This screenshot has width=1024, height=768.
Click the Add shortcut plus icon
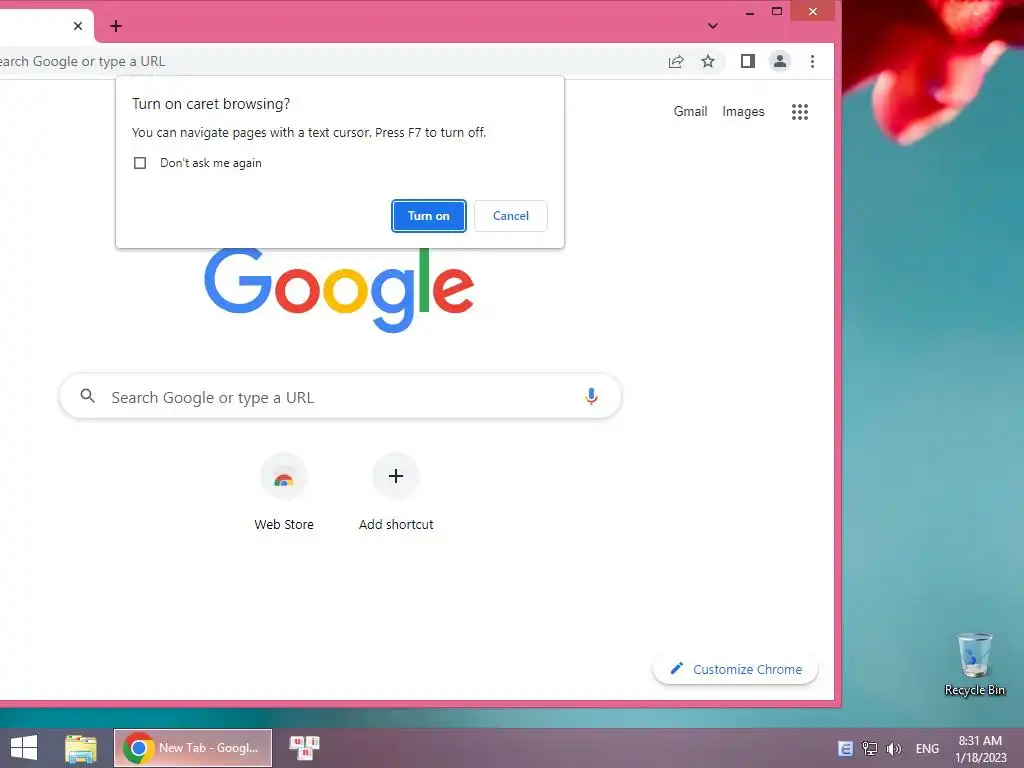(396, 476)
